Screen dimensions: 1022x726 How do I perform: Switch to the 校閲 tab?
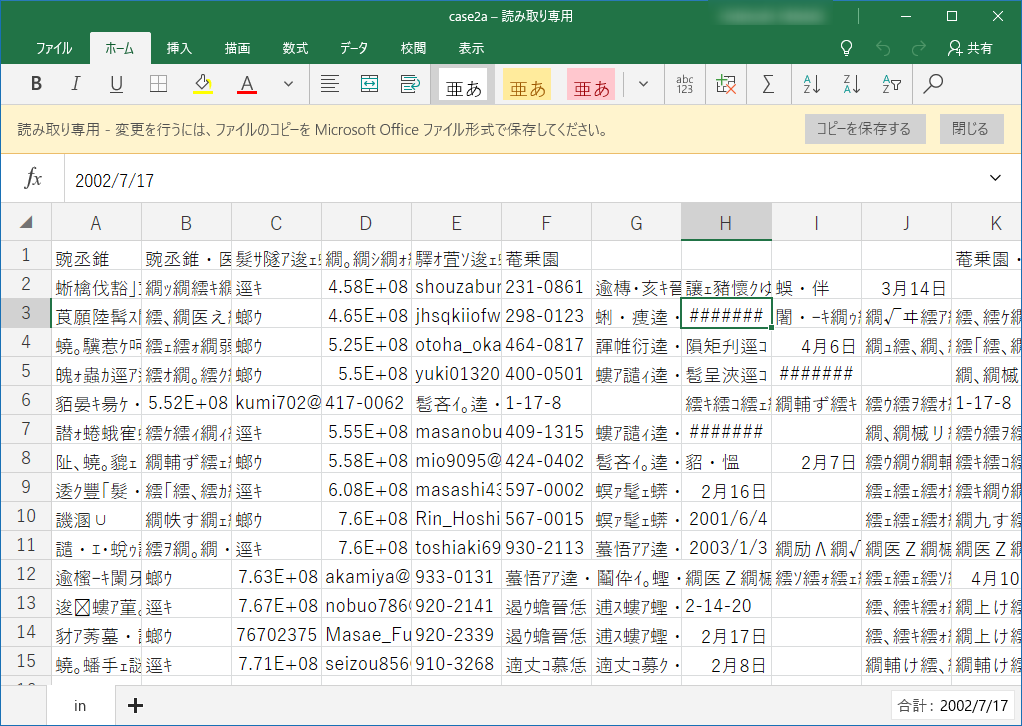pos(413,48)
